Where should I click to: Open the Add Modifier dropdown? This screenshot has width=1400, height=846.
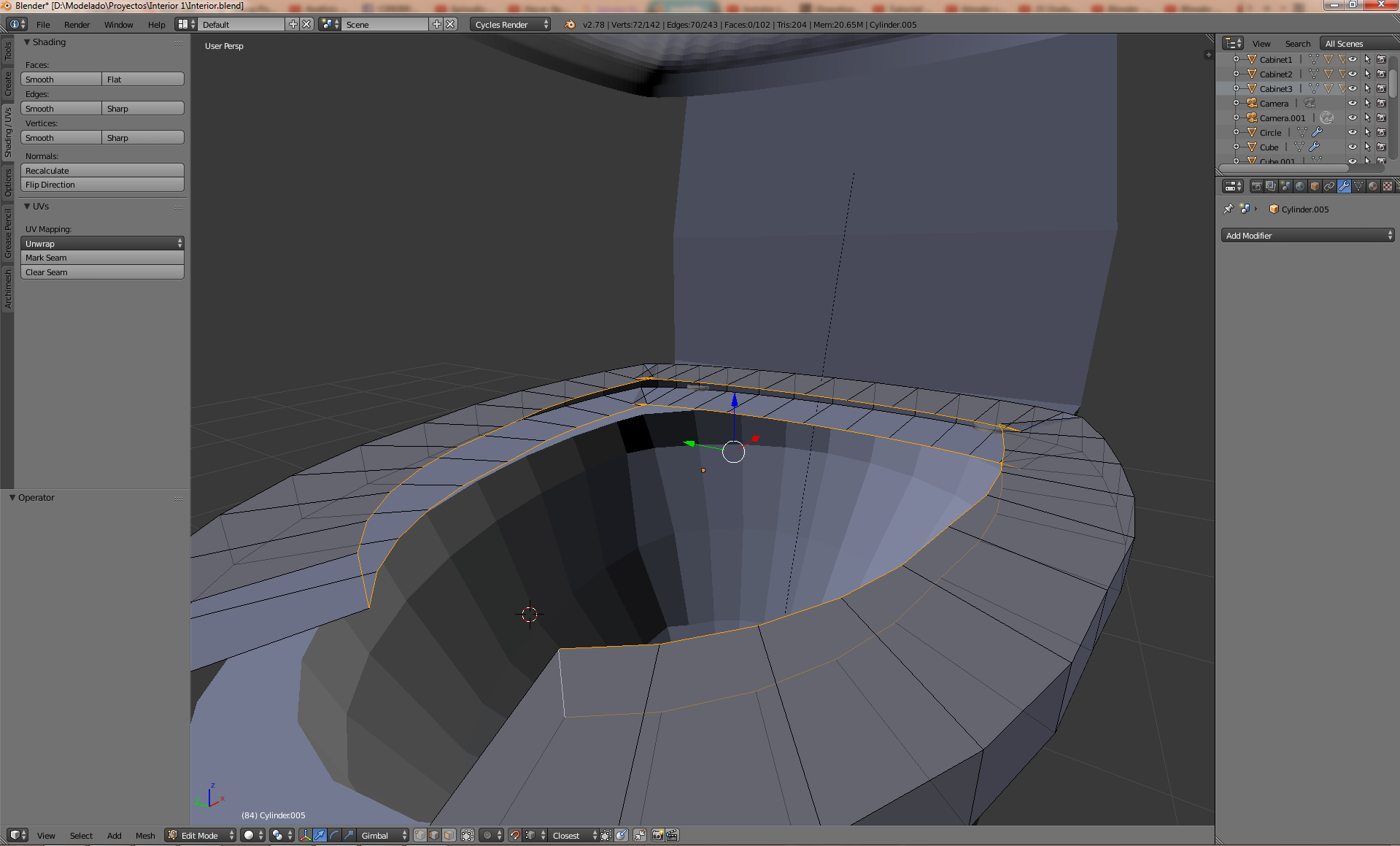1307,235
